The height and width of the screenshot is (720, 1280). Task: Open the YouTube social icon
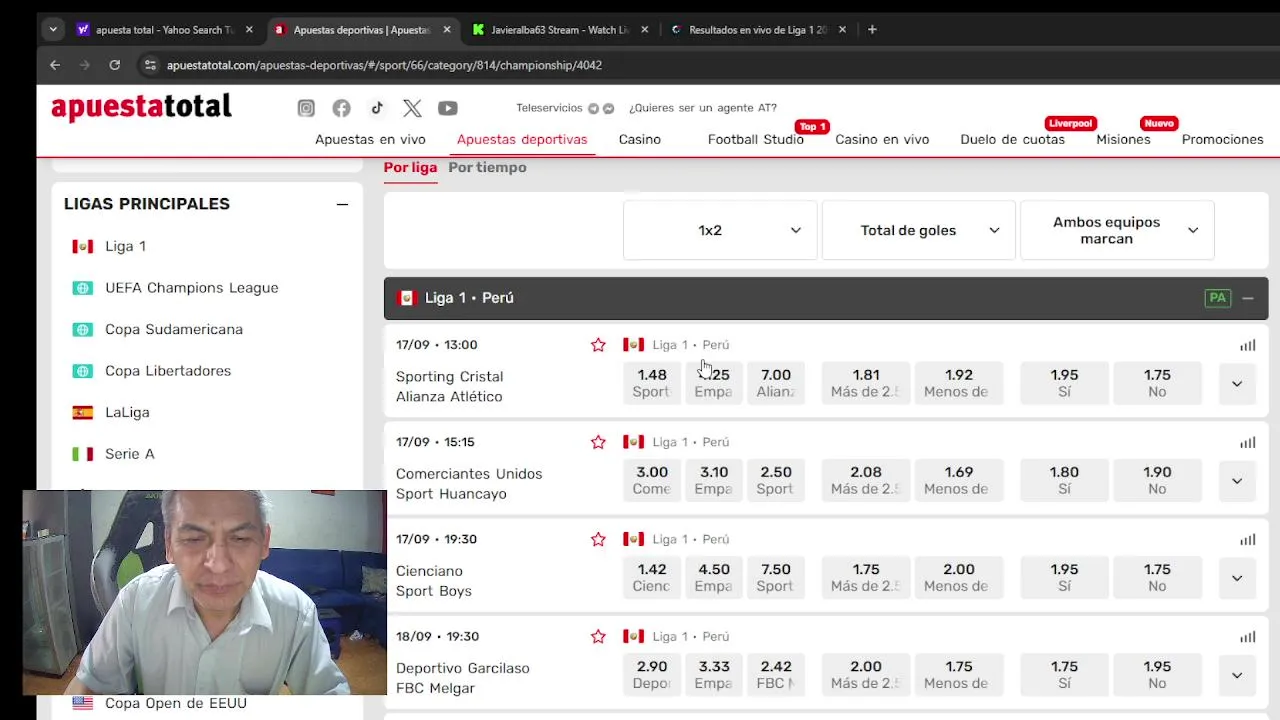[447, 108]
